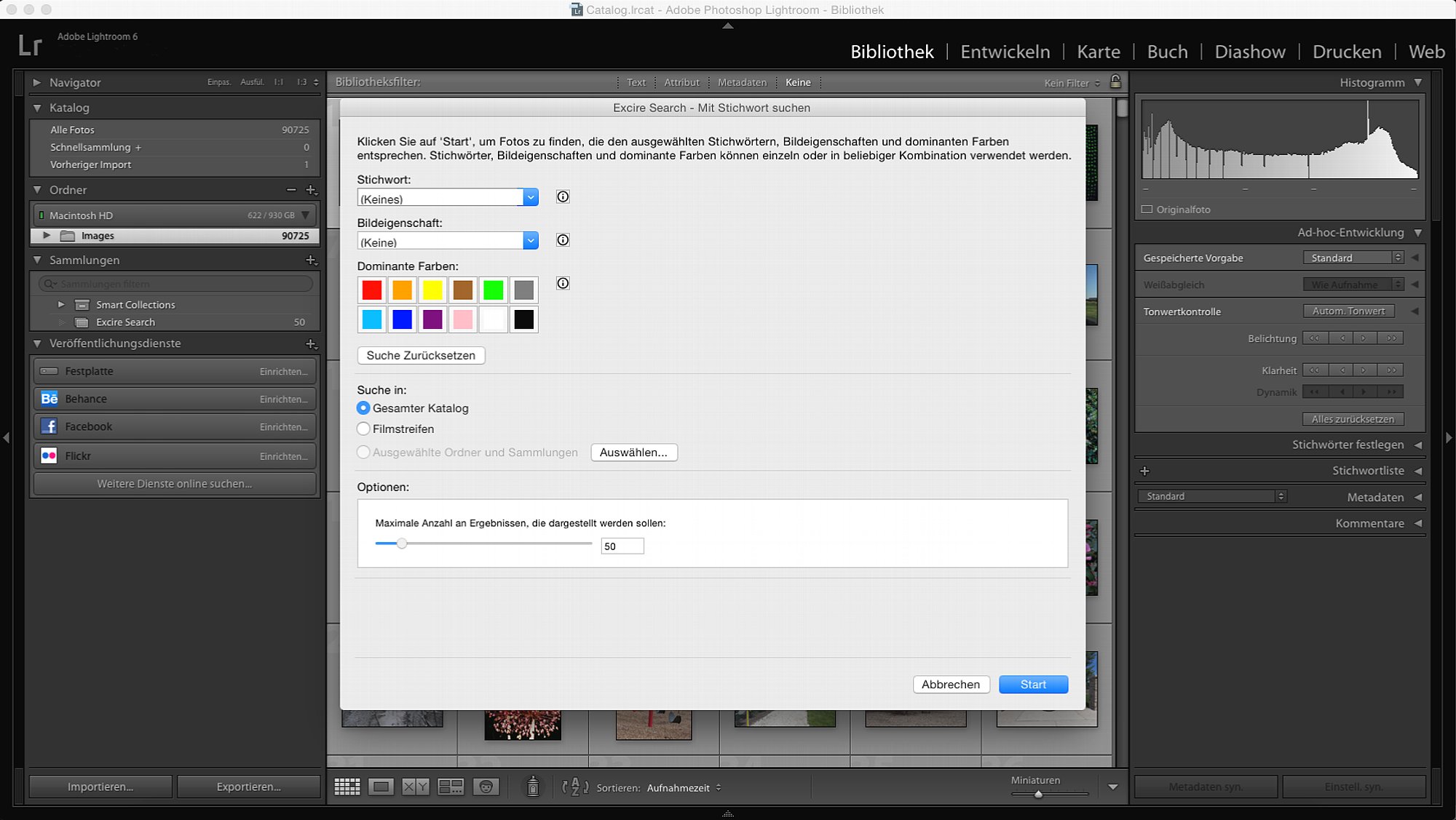Open compare view (X|Y) icon
1456x820 pixels.
tap(416, 787)
